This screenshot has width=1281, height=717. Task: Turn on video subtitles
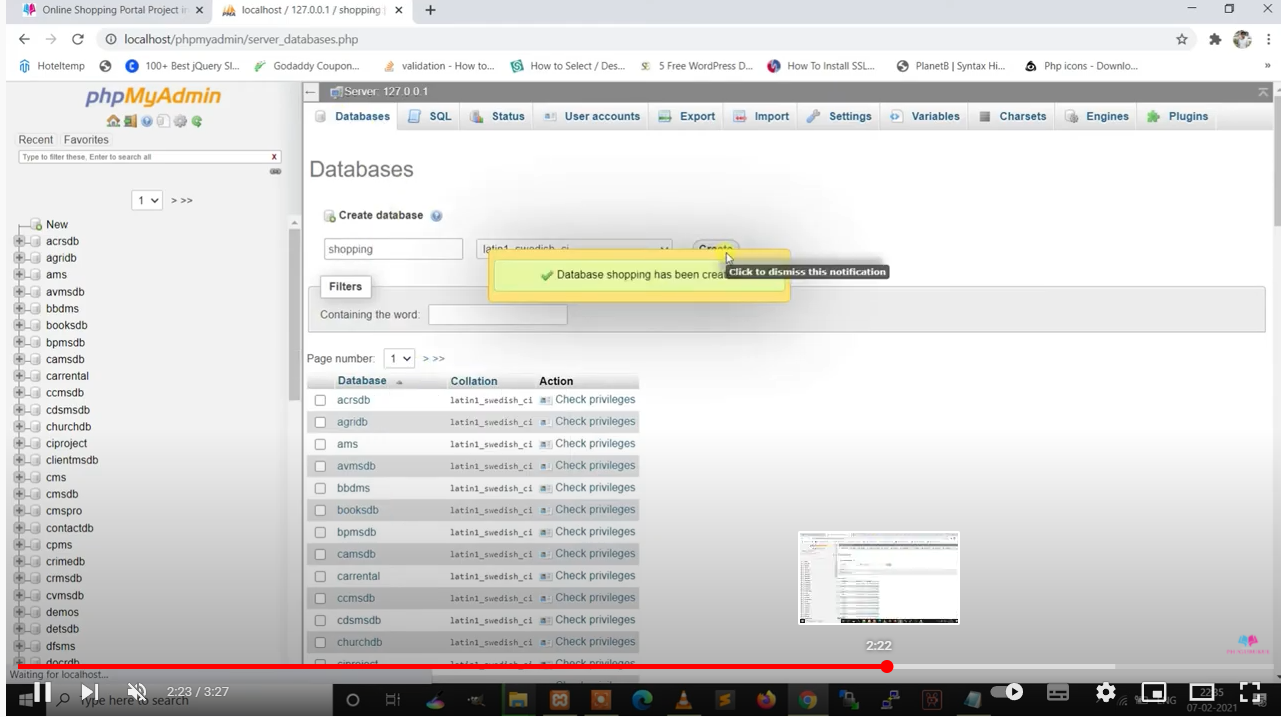click(x=1058, y=692)
